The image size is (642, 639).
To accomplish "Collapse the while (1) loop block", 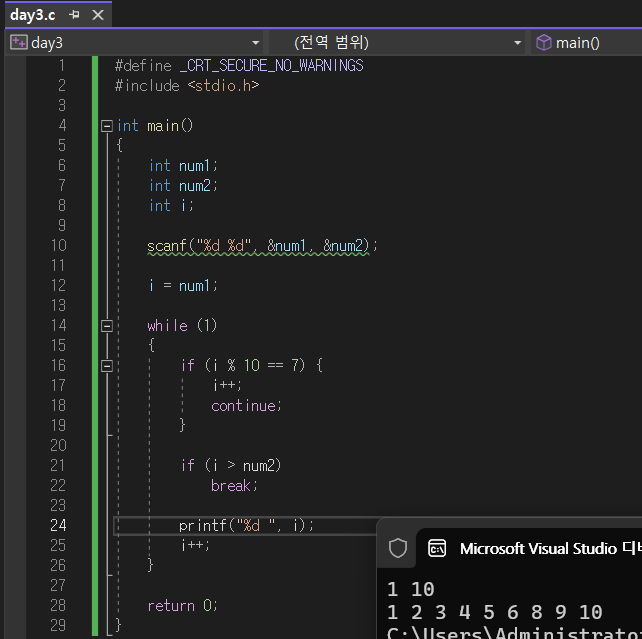I will coord(107,326).
